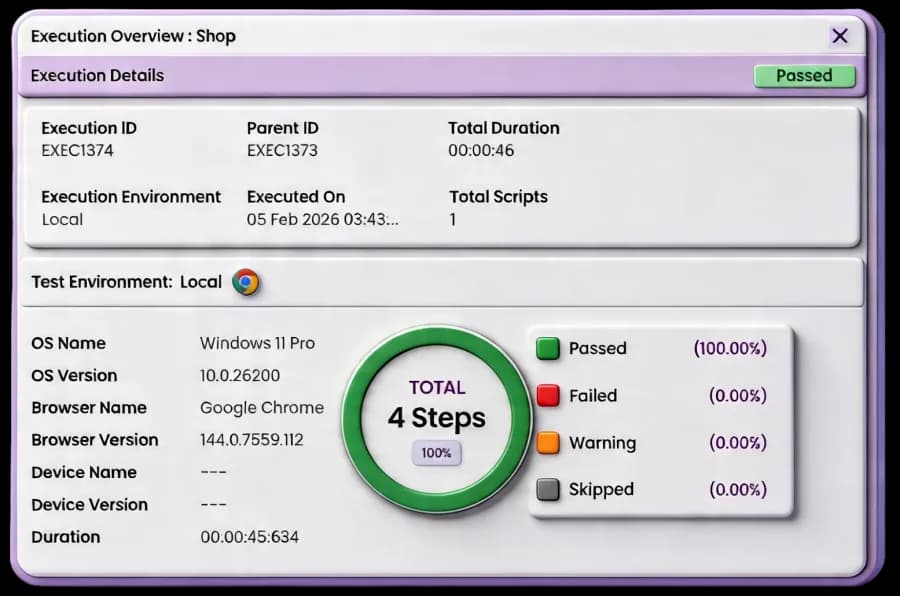Screen dimensions: 900x596
Task: Click the Test Environment: Local label
Action: pyautogui.click(x=126, y=282)
